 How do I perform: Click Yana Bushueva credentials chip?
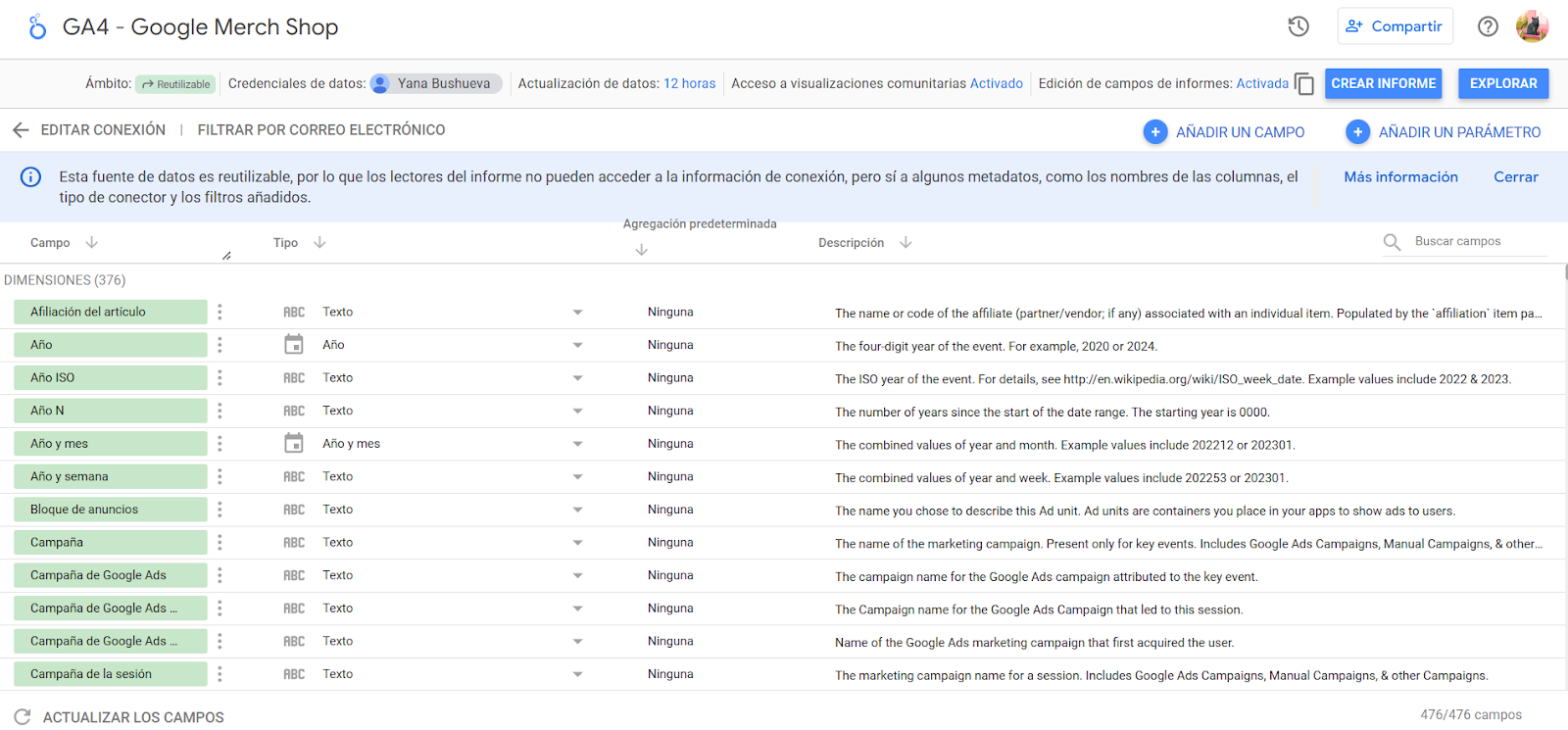pyautogui.click(x=436, y=84)
